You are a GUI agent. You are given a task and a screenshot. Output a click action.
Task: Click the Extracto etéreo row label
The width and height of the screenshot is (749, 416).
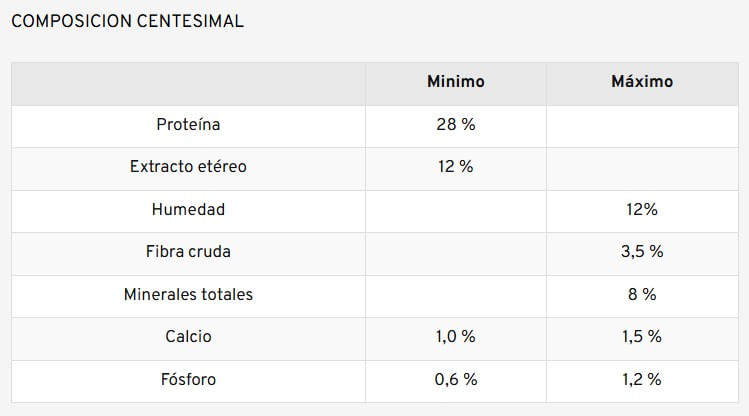188,167
